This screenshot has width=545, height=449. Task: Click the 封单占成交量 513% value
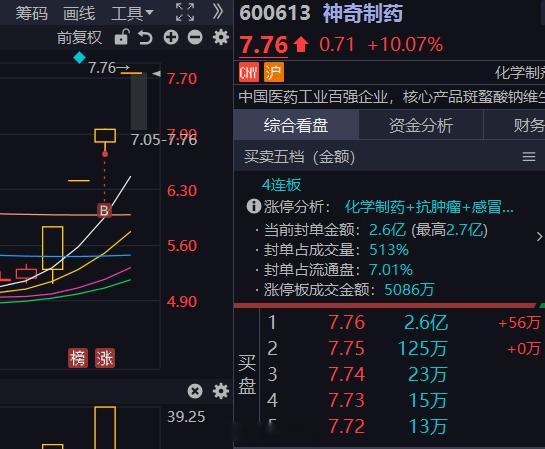pyautogui.click(x=389, y=250)
